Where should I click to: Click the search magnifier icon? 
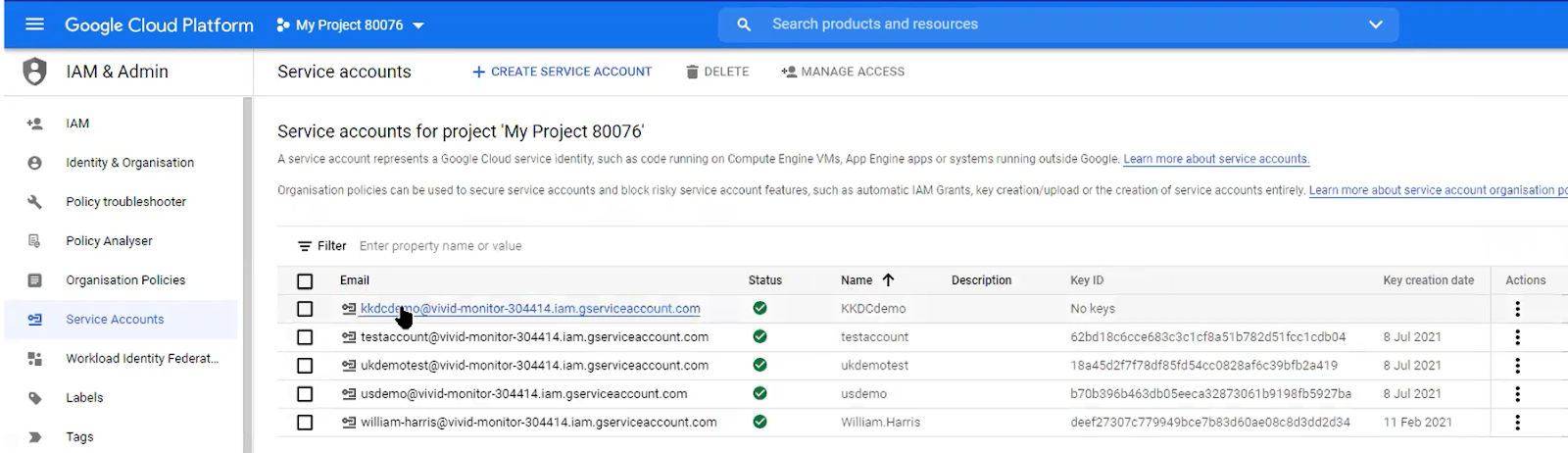[744, 25]
